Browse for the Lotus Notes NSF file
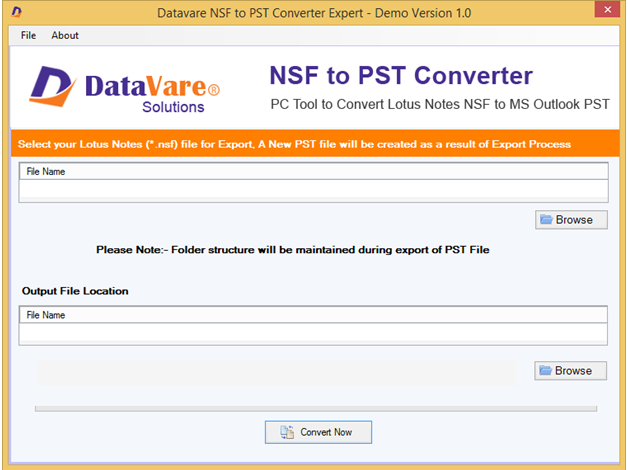628x470 pixels. pos(571,220)
